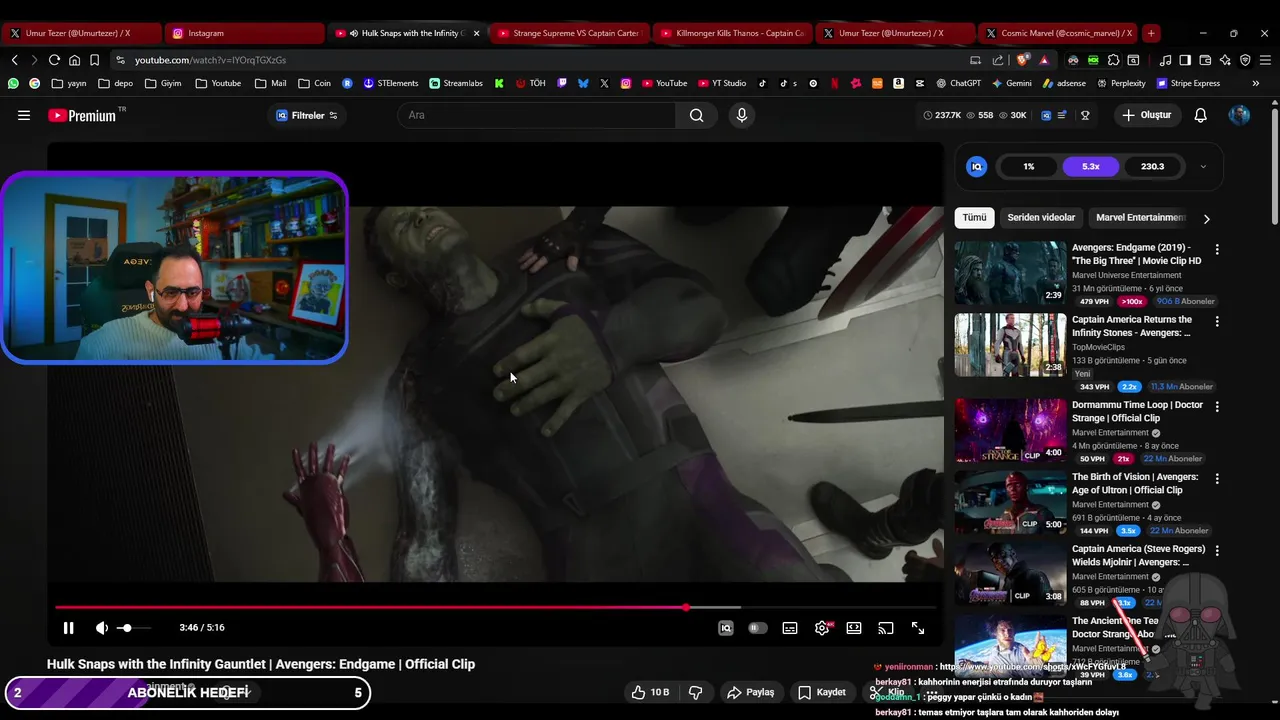Image resolution: width=1280 pixels, height=720 pixels.
Task: Show more bookmarks with chevron
Action: (x=1255, y=83)
